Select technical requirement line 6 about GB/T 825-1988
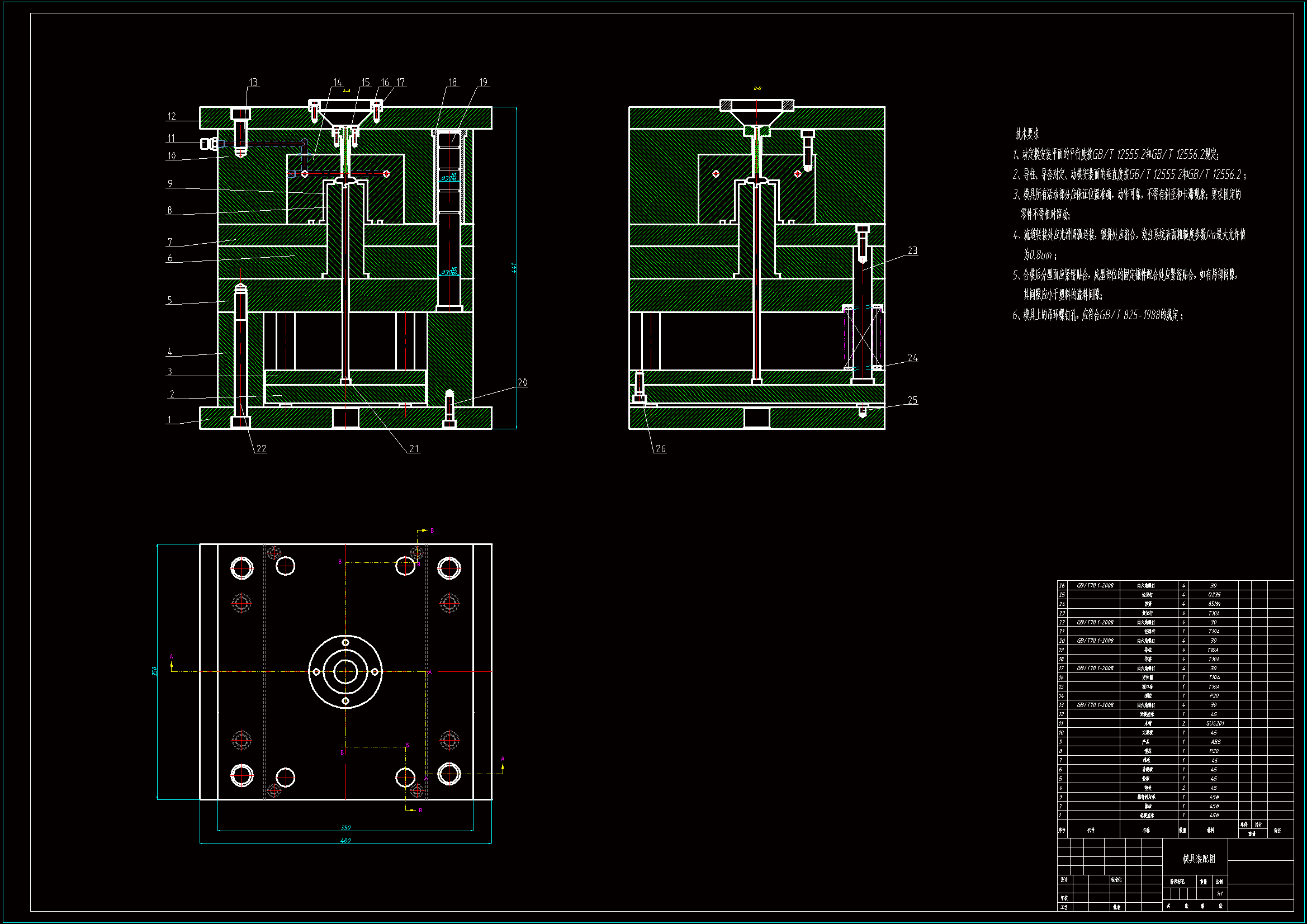 click(1097, 315)
